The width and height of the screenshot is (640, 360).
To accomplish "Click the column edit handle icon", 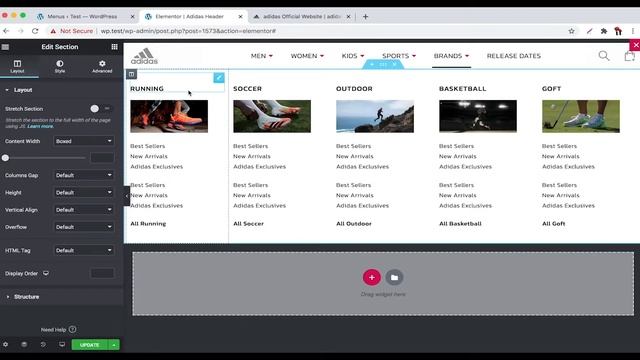I will (131, 74).
